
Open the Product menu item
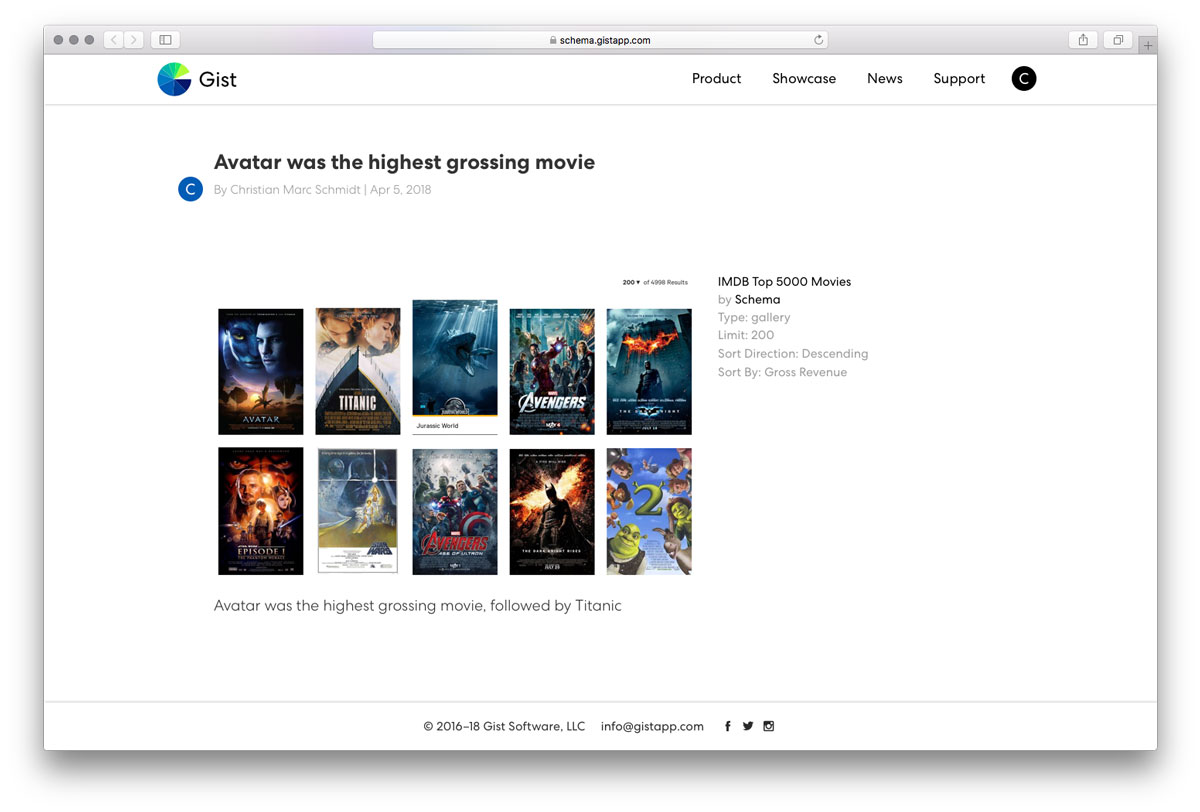(716, 78)
